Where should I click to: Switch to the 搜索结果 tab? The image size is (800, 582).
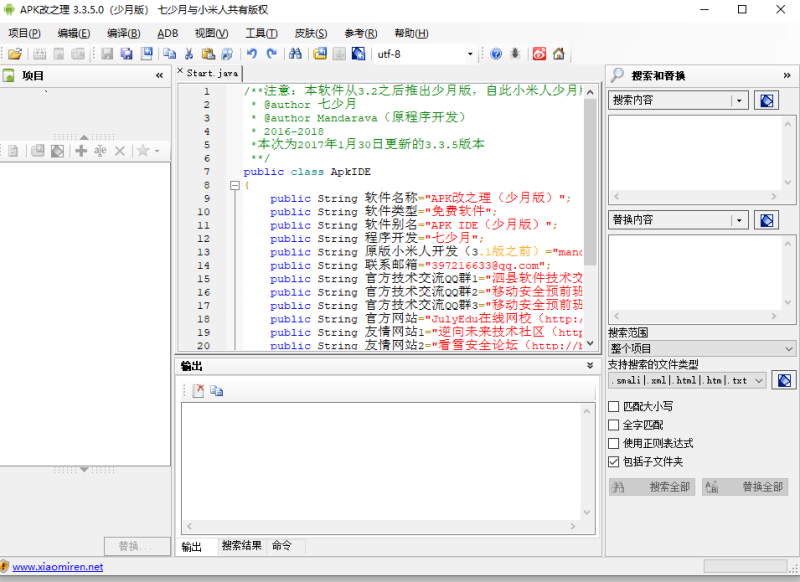coord(241,546)
